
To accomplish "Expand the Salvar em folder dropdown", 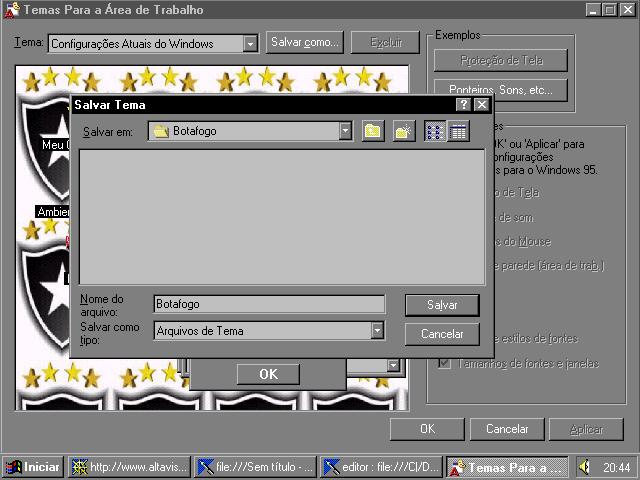I will point(345,131).
